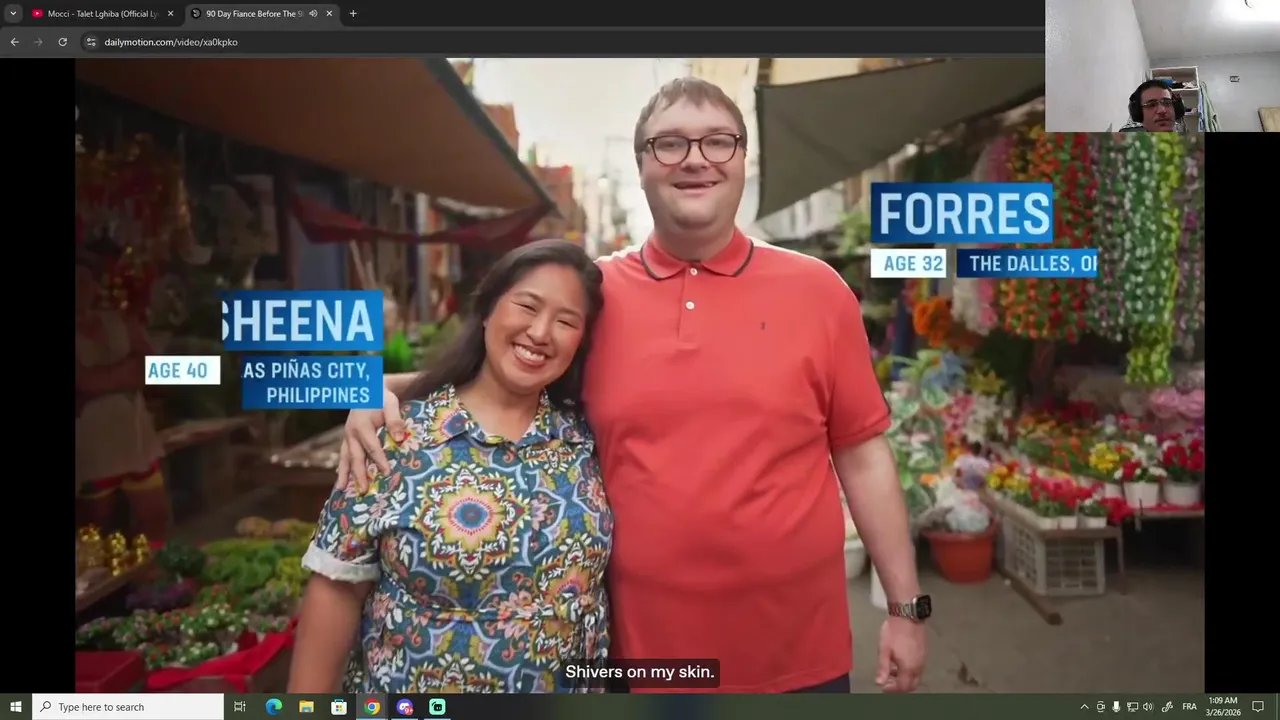This screenshot has width=1280, height=720.
Task: Open File Explorer from the taskbar
Action: pyautogui.click(x=306, y=707)
